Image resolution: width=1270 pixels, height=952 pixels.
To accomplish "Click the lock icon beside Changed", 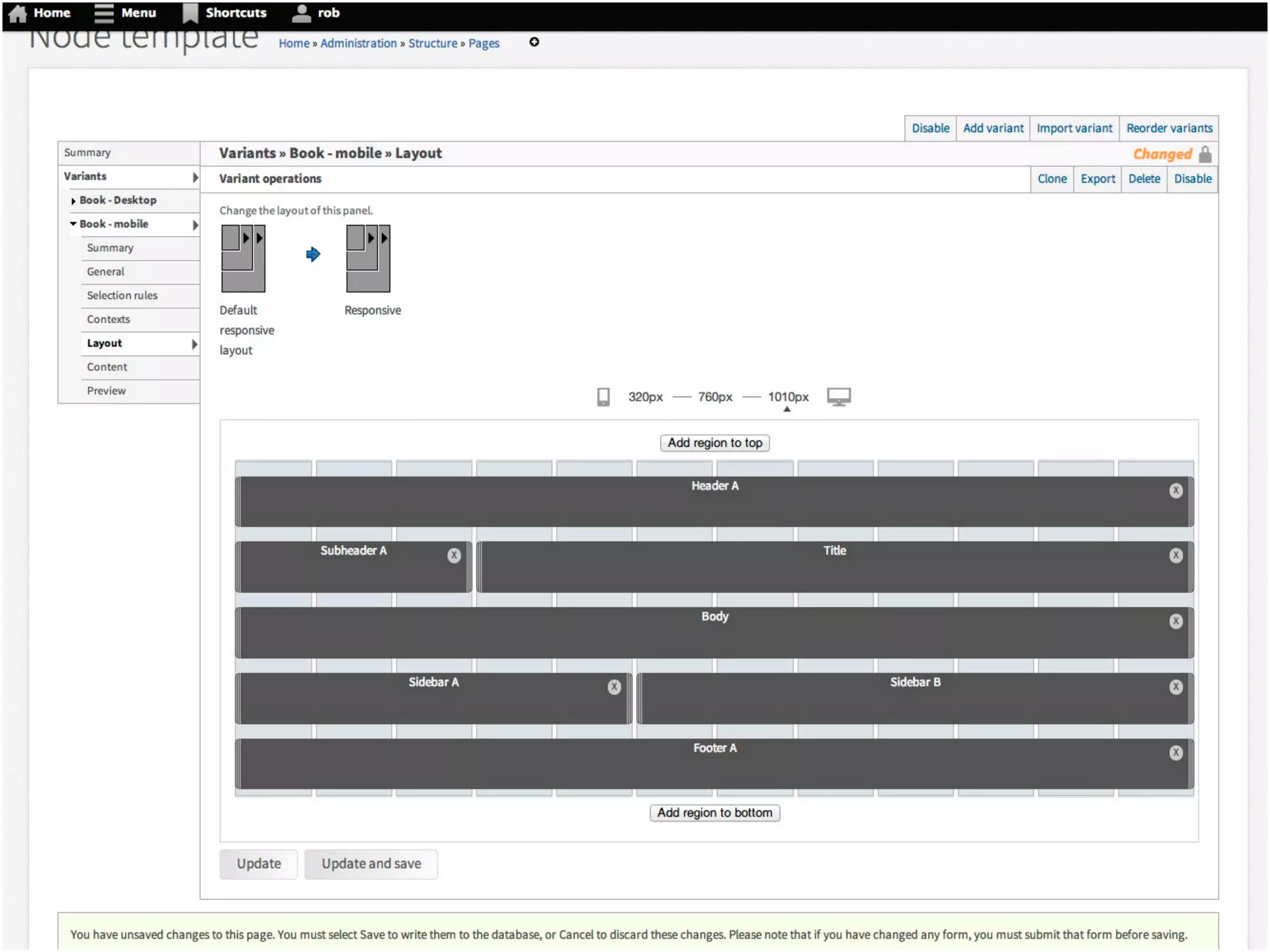I will 1205,154.
